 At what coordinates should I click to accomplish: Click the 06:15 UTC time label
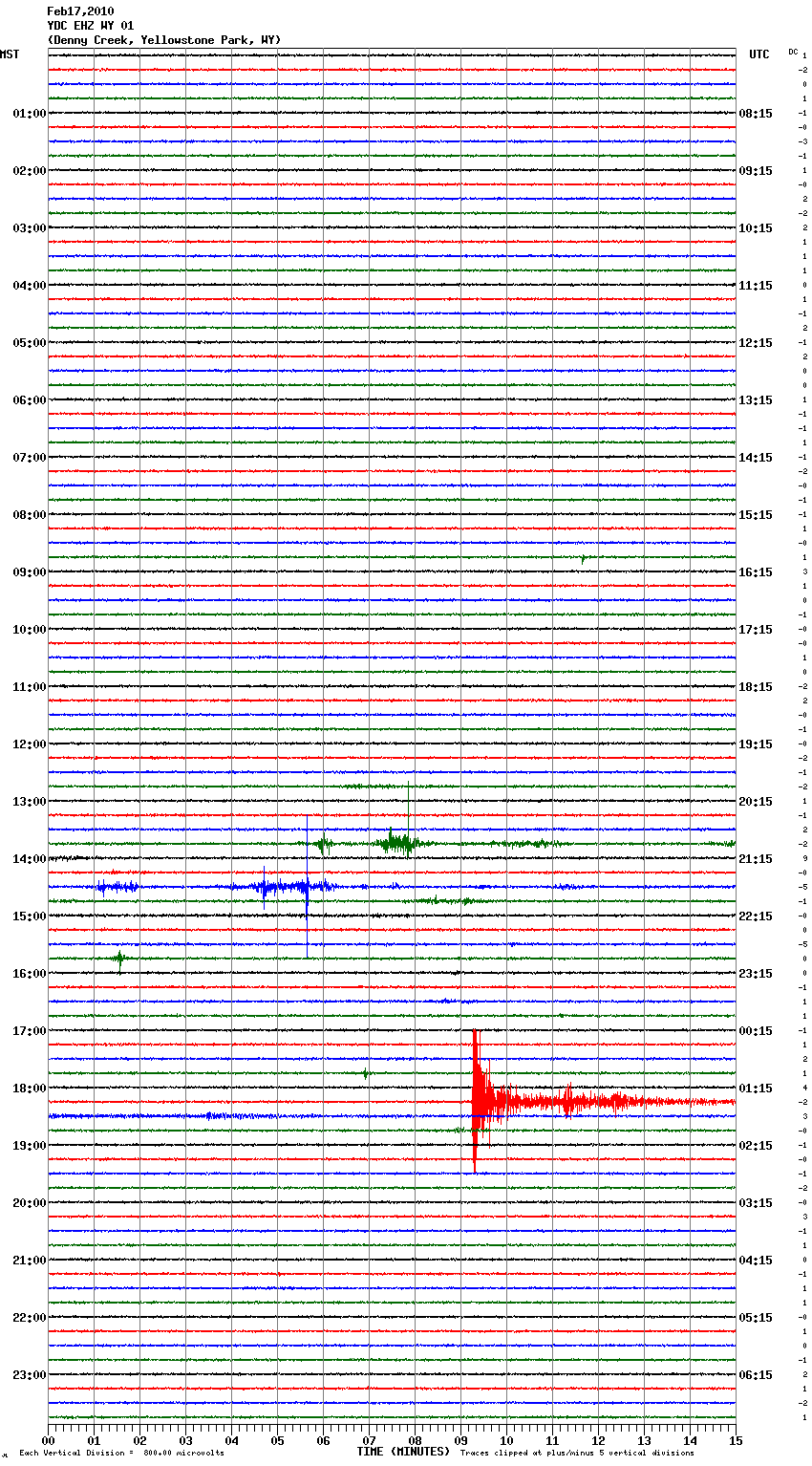coord(756,1375)
